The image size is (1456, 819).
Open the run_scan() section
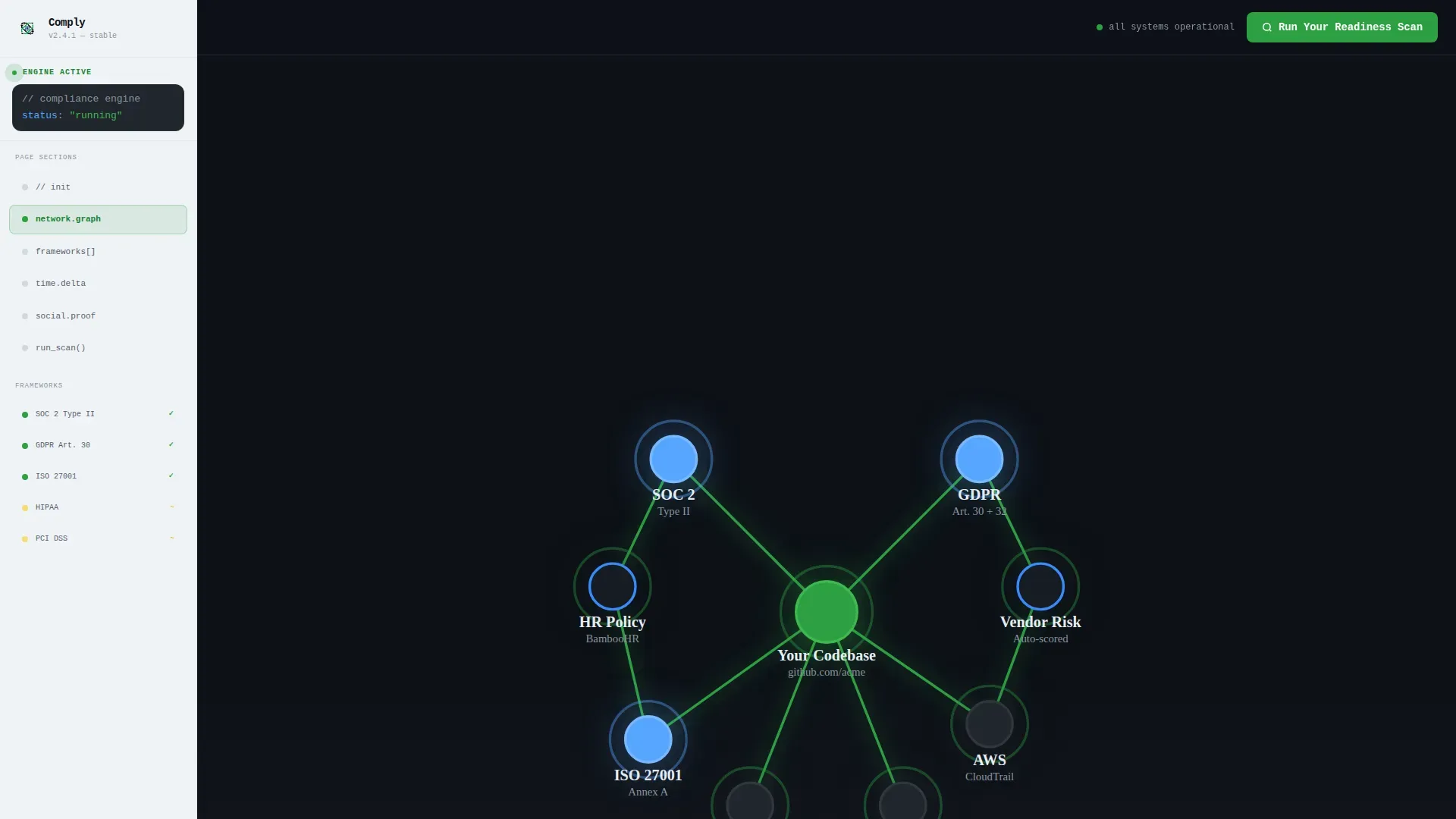click(x=98, y=348)
